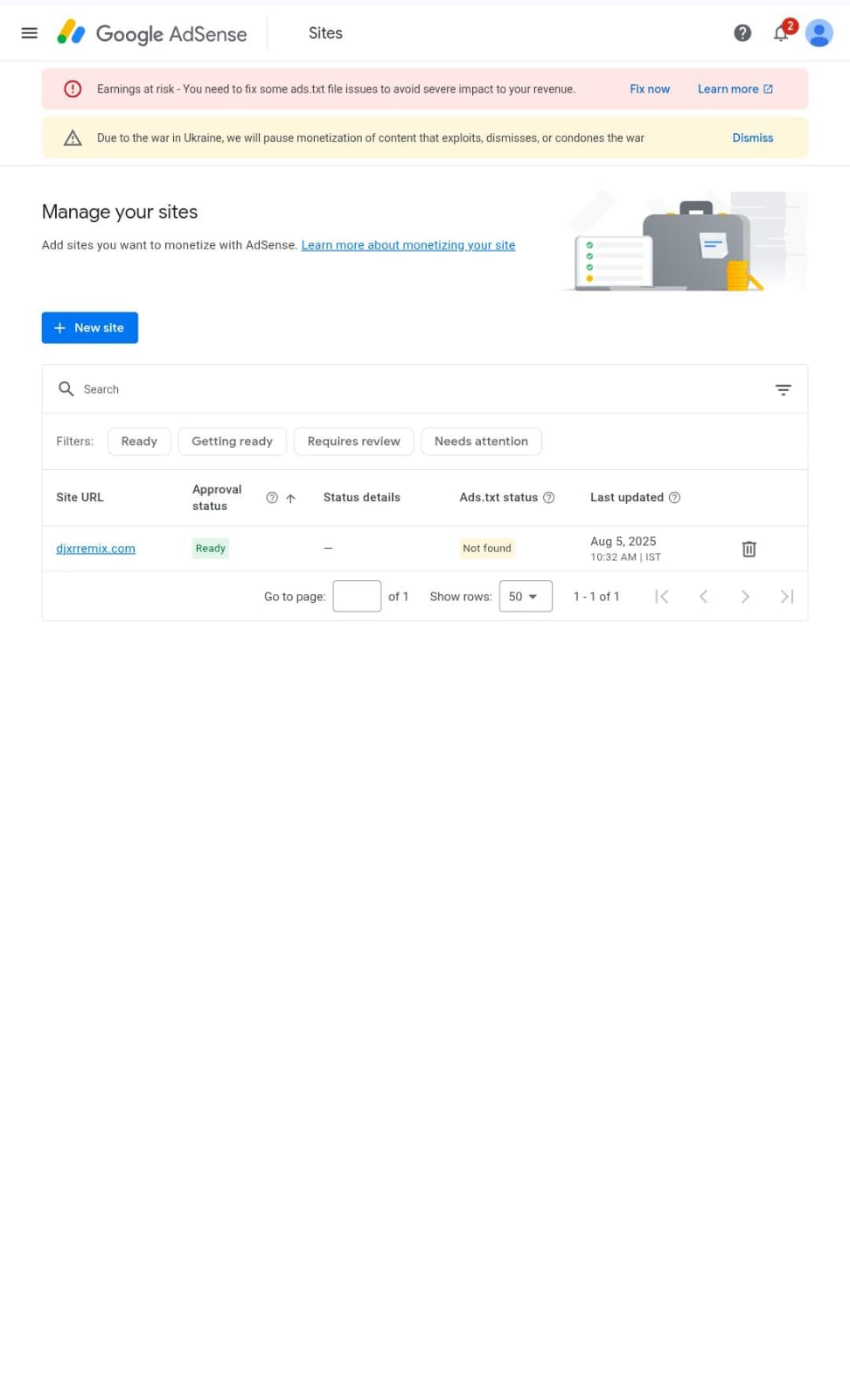
Task: Click the red earnings at risk alert icon
Action: (73, 89)
